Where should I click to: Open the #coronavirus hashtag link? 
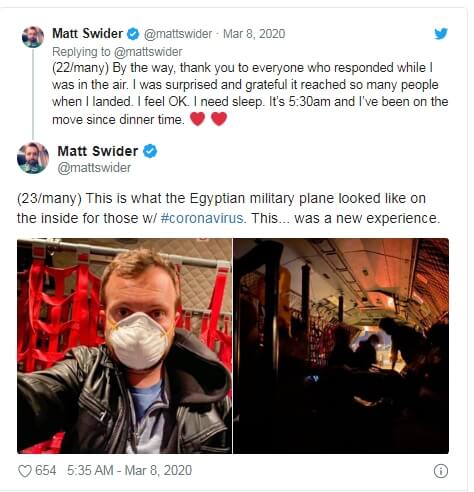(202, 218)
